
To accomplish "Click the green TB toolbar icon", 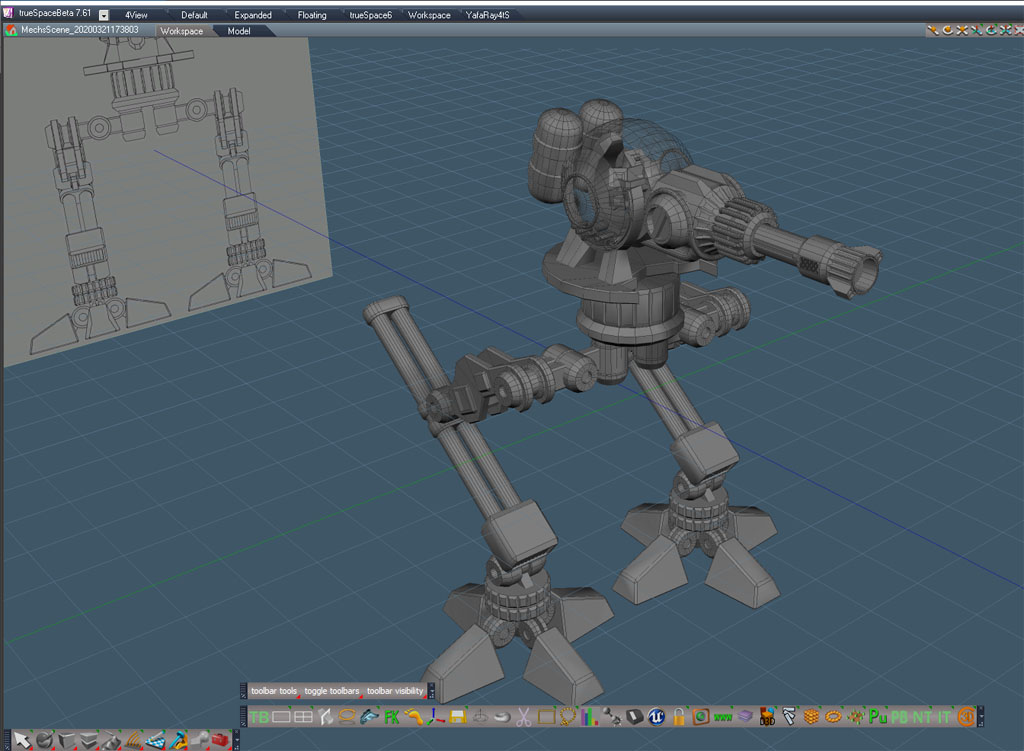I will (259, 717).
